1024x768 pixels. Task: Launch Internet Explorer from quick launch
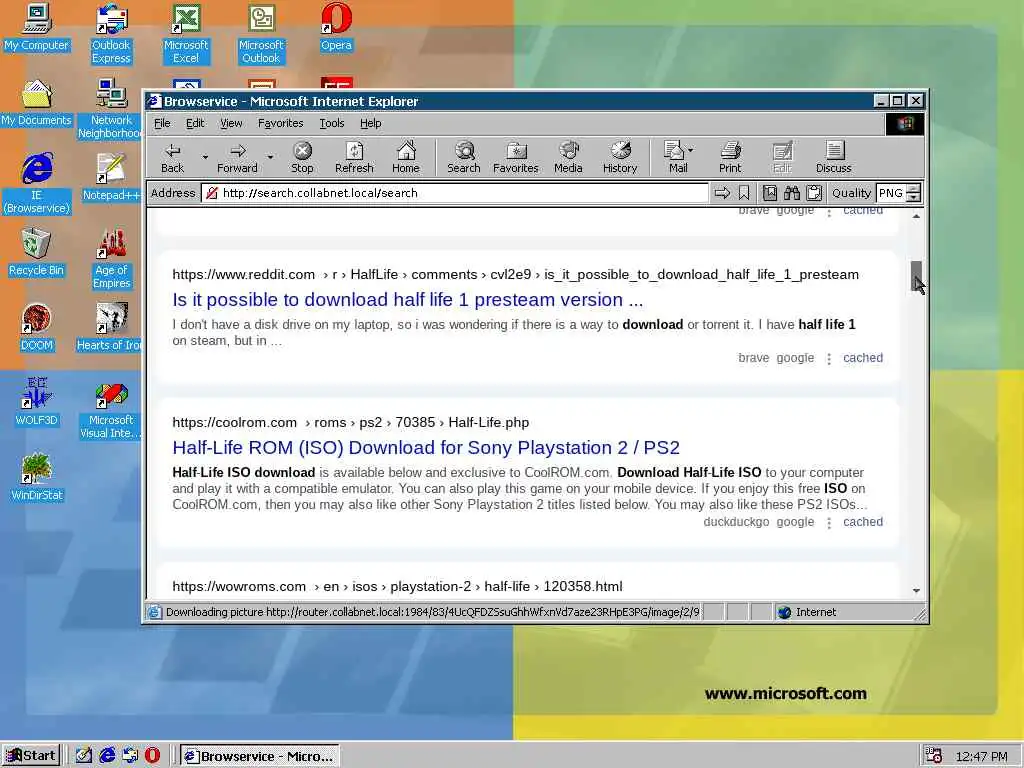click(x=107, y=756)
